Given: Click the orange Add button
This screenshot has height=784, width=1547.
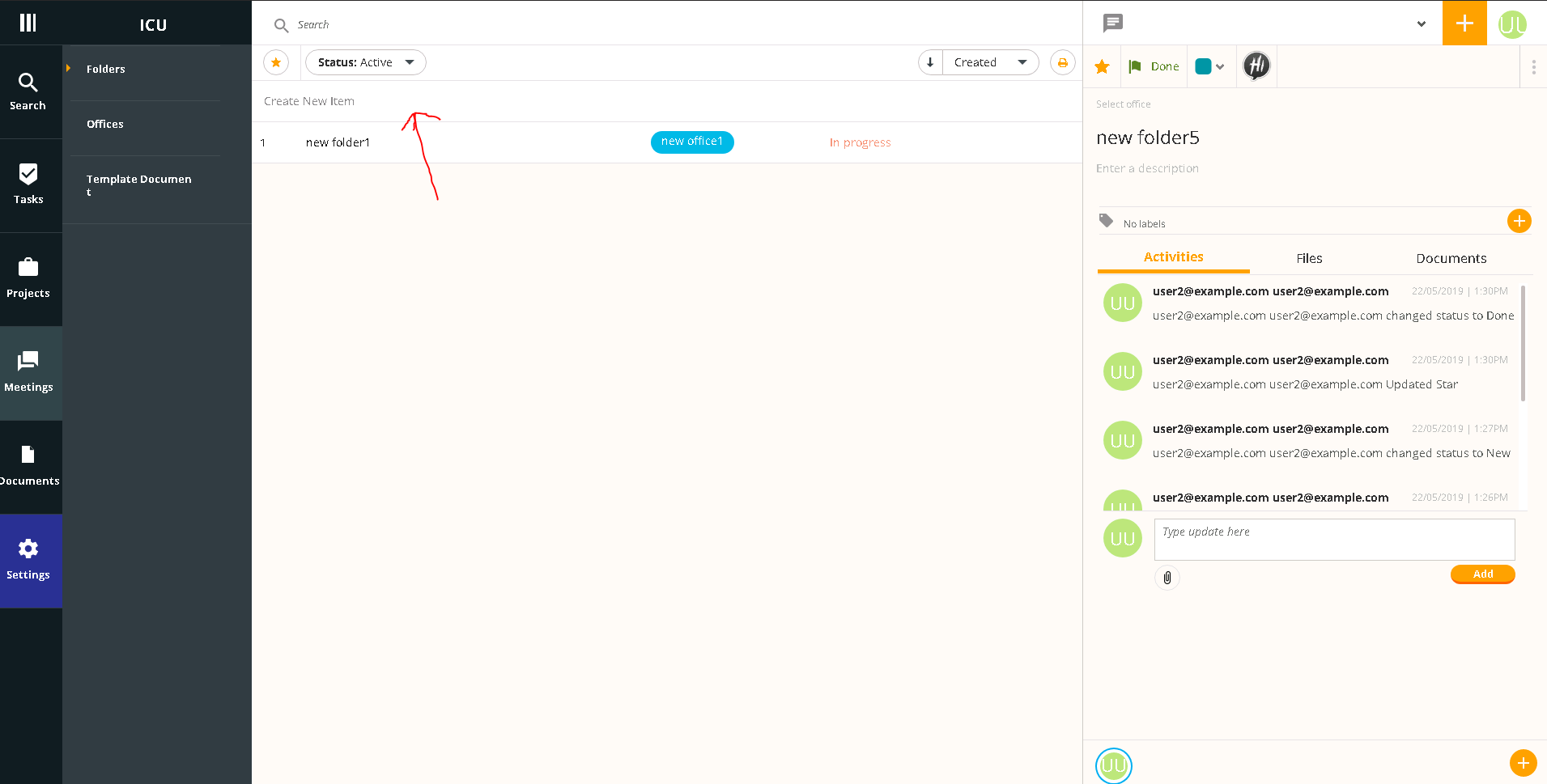Looking at the screenshot, I should (1482, 574).
